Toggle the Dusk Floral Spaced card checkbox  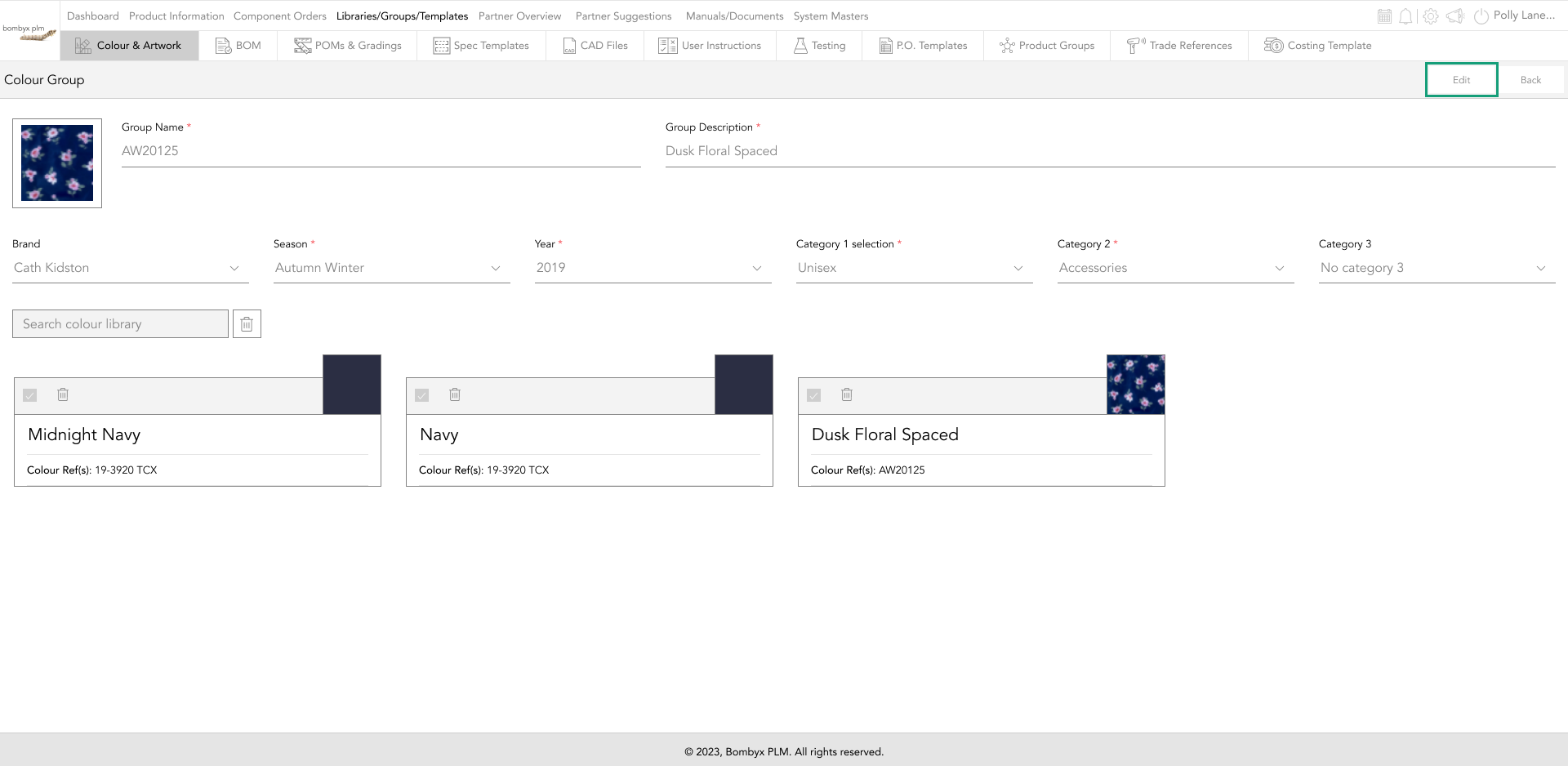pyautogui.click(x=814, y=395)
